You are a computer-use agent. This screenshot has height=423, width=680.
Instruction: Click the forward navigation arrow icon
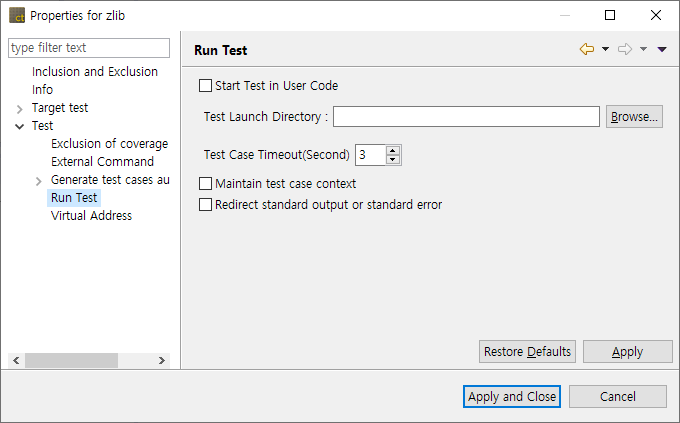tap(625, 50)
